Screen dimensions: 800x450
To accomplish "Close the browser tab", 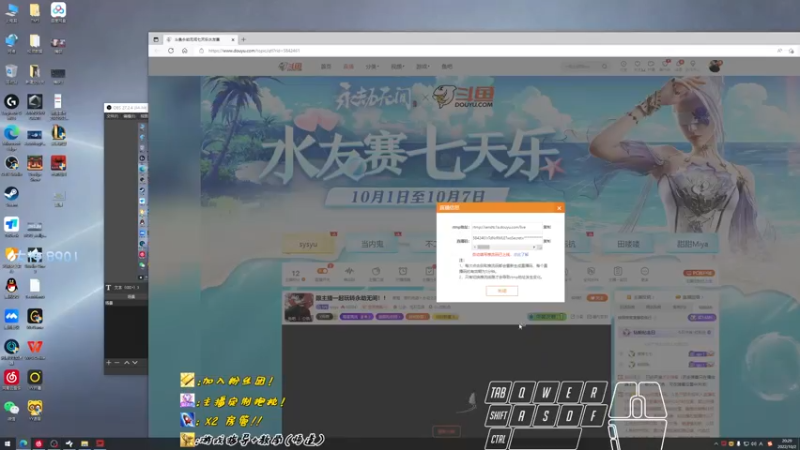I will coord(233,39).
